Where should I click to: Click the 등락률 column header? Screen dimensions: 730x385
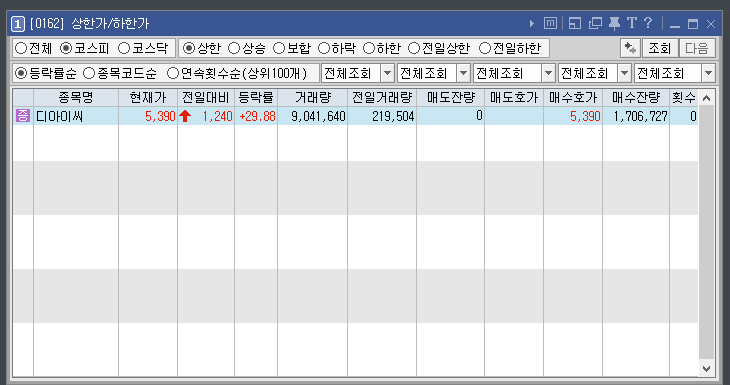coord(256,98)
